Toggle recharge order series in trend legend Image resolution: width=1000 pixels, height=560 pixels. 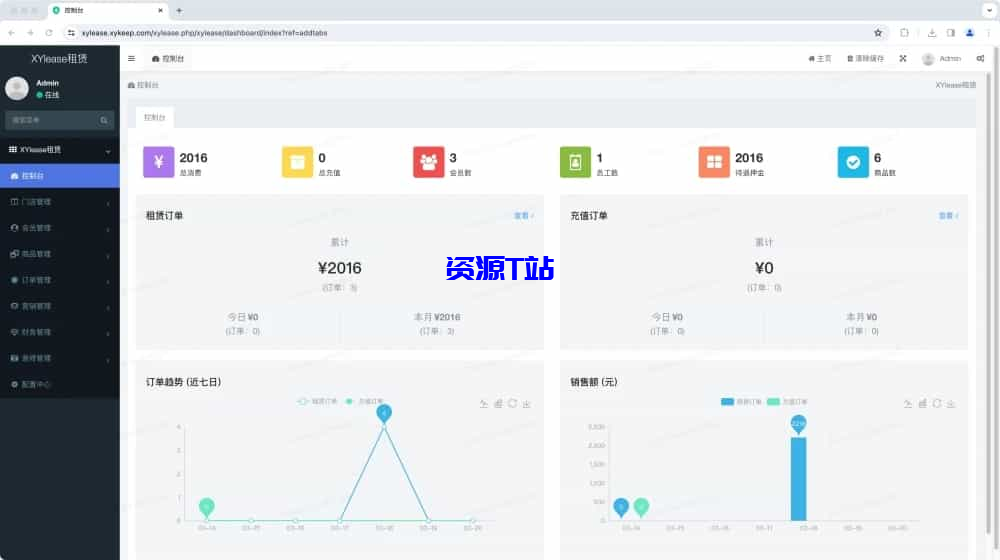365,401
